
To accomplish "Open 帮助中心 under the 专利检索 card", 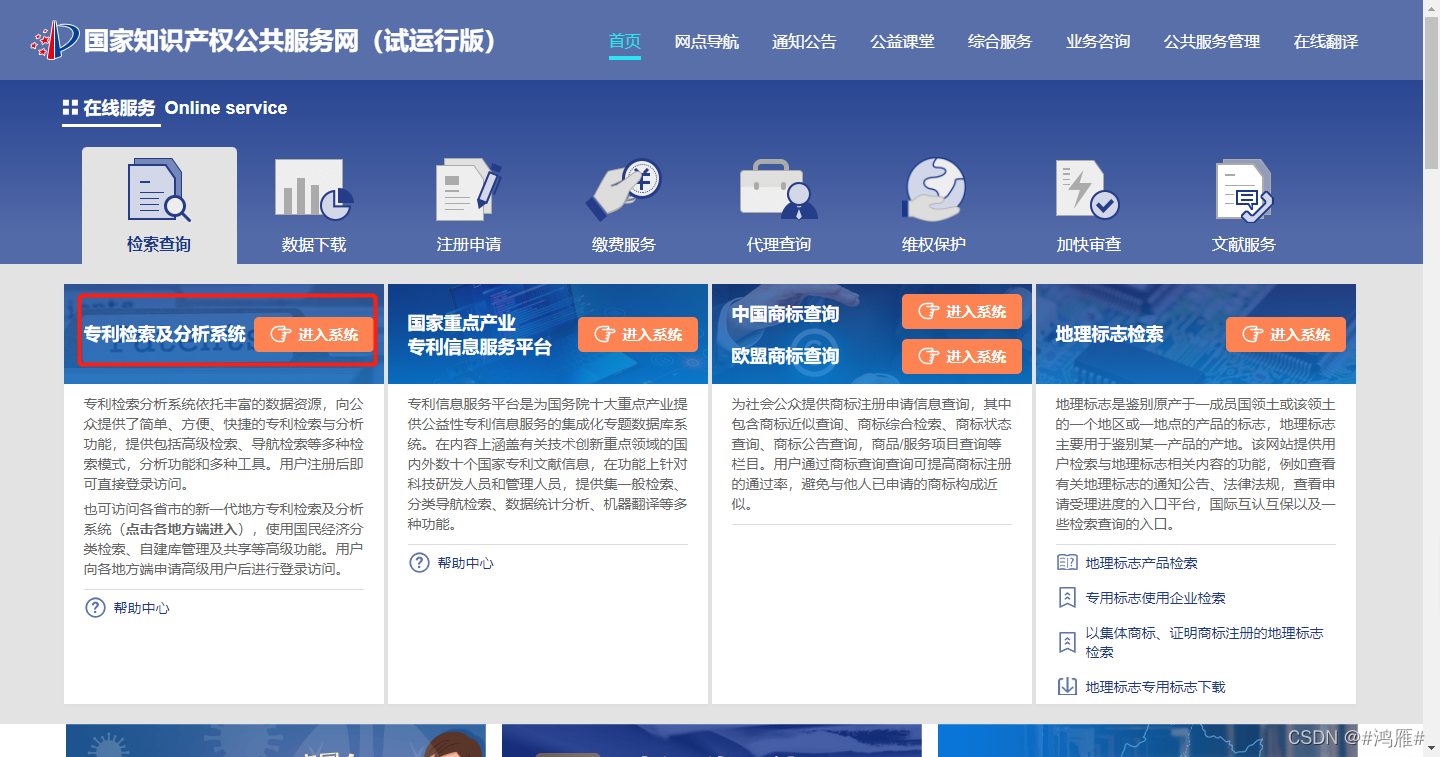I will click(141, 608).
